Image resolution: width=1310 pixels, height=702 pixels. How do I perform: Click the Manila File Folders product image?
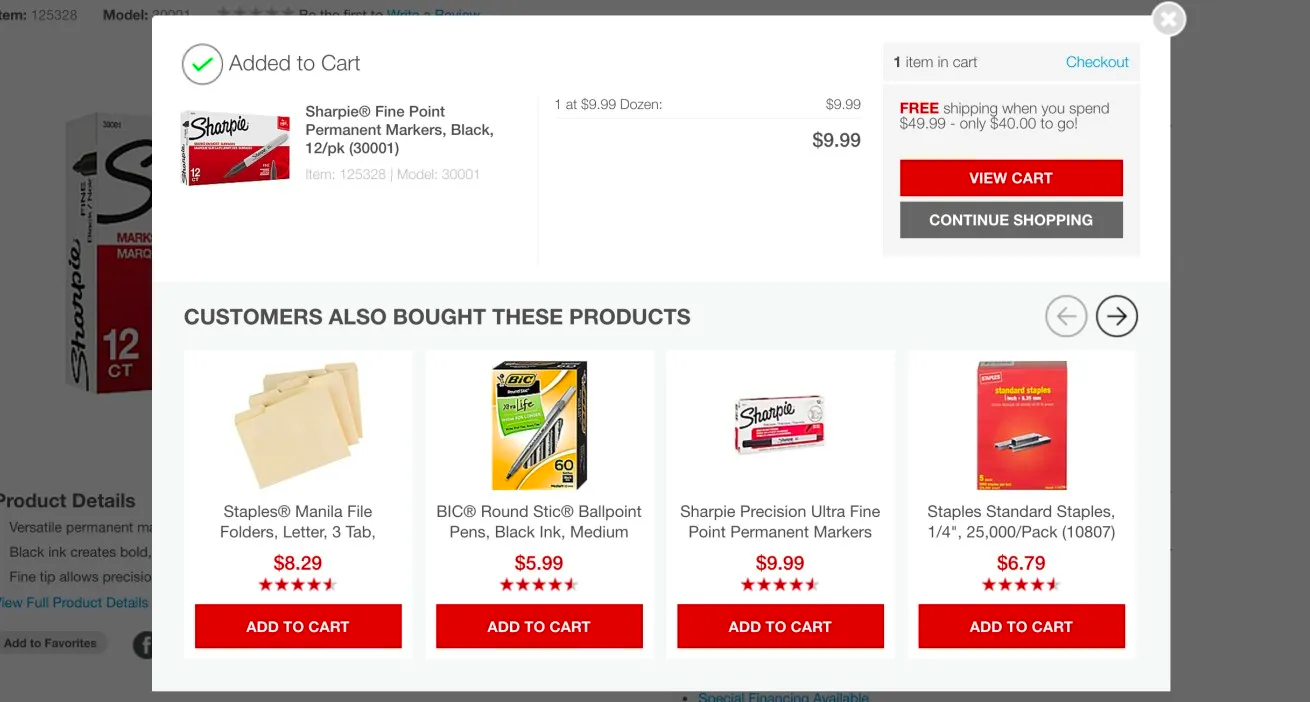298,425
